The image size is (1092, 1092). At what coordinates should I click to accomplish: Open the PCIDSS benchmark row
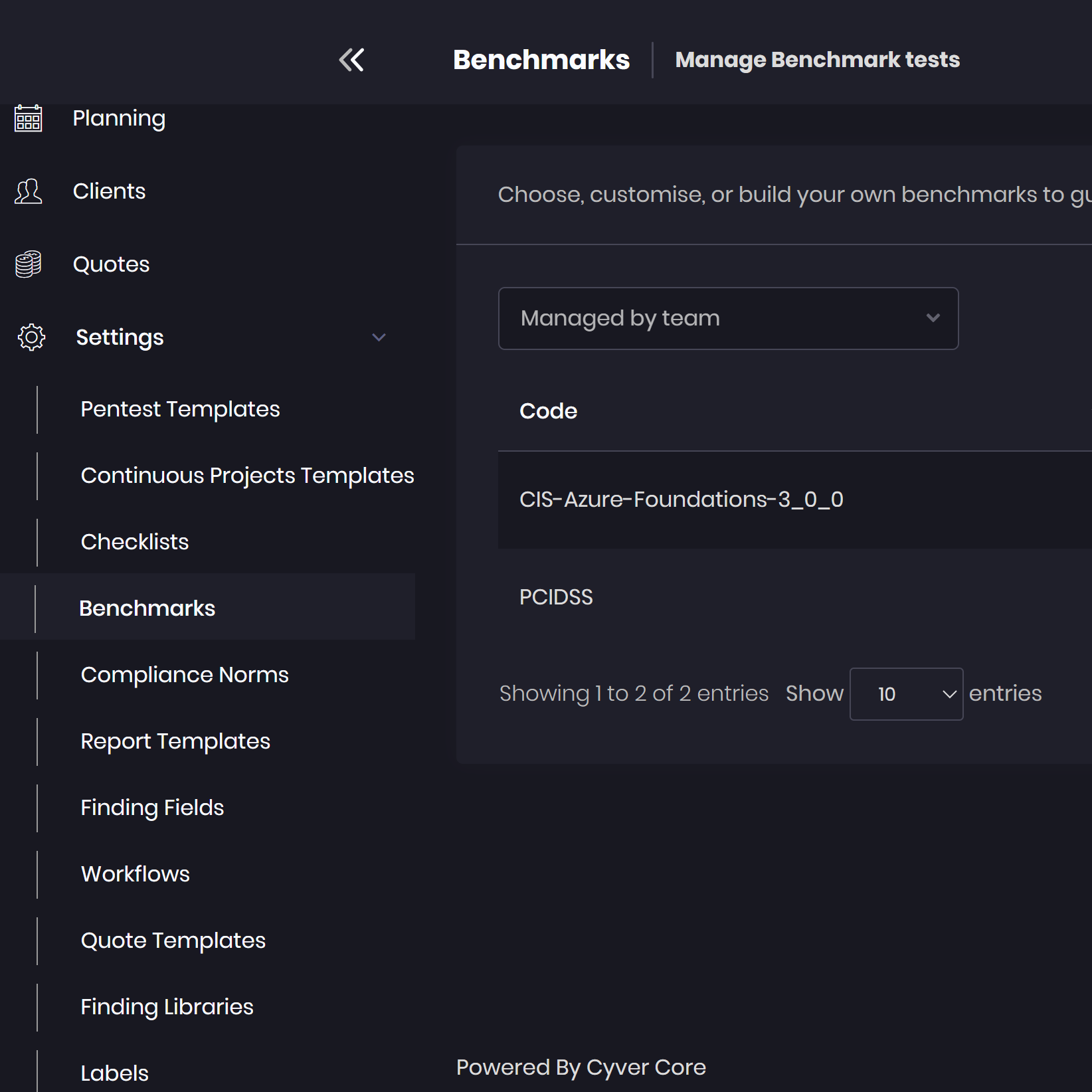795,597
